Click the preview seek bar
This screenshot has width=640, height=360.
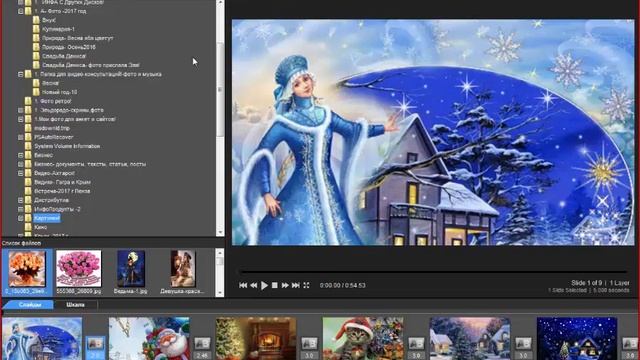pos(433,271)
